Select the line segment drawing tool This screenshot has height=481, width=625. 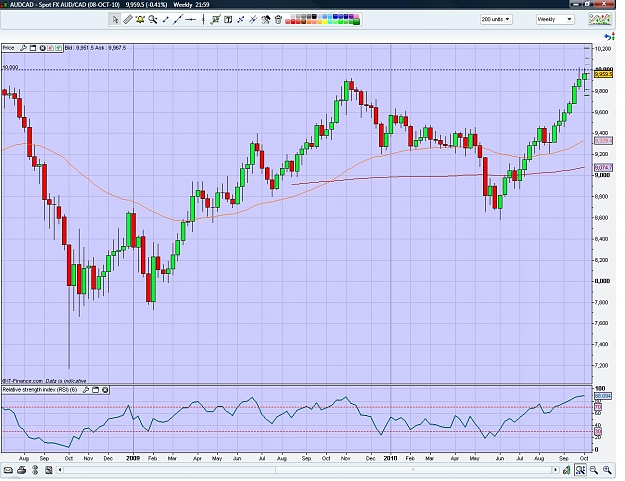pyautogui.click(x=165, y=19)
